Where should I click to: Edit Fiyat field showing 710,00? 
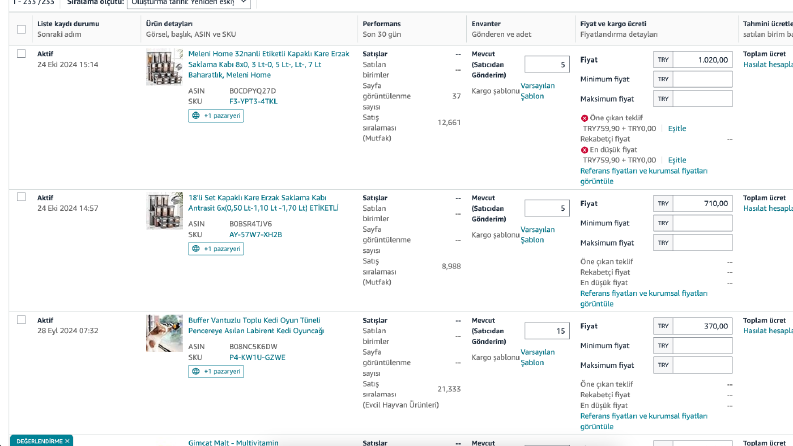pyautogui.click(x=702, y=203)
